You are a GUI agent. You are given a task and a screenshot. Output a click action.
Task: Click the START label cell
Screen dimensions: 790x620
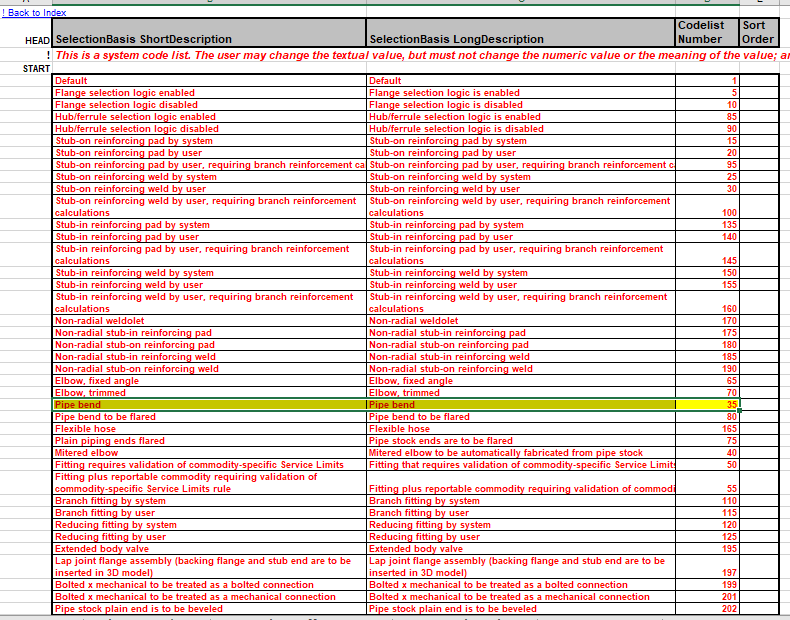[26, 68]
